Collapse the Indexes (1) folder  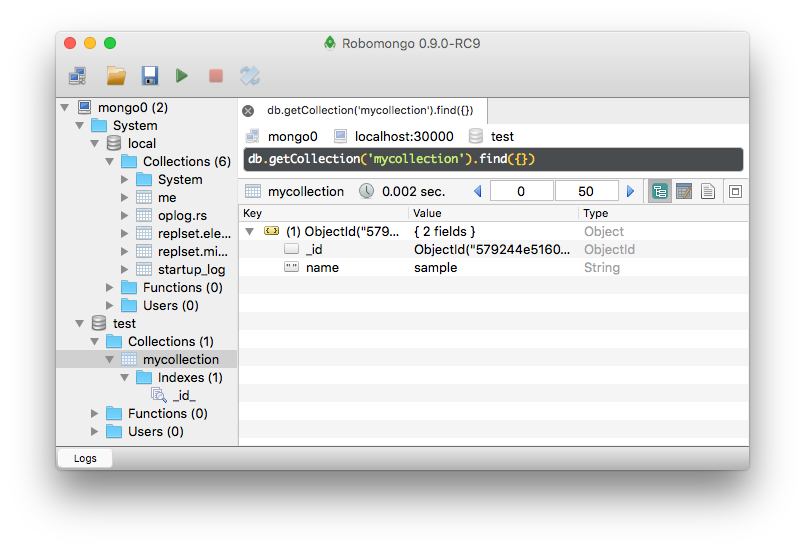point(124,377)
